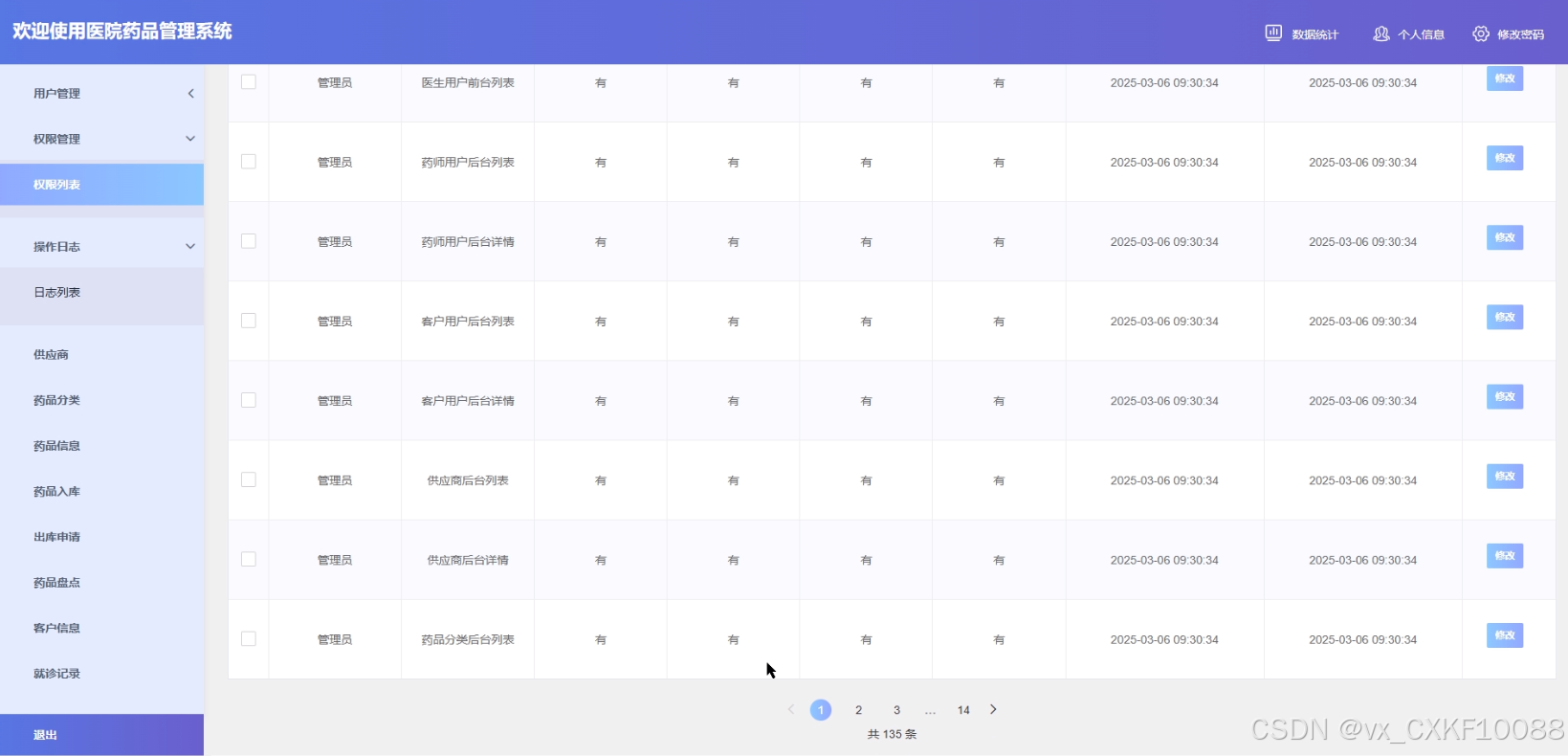
Task: Click 修改 for 医生用户前台列表 row
Action: pos(1505,78)
